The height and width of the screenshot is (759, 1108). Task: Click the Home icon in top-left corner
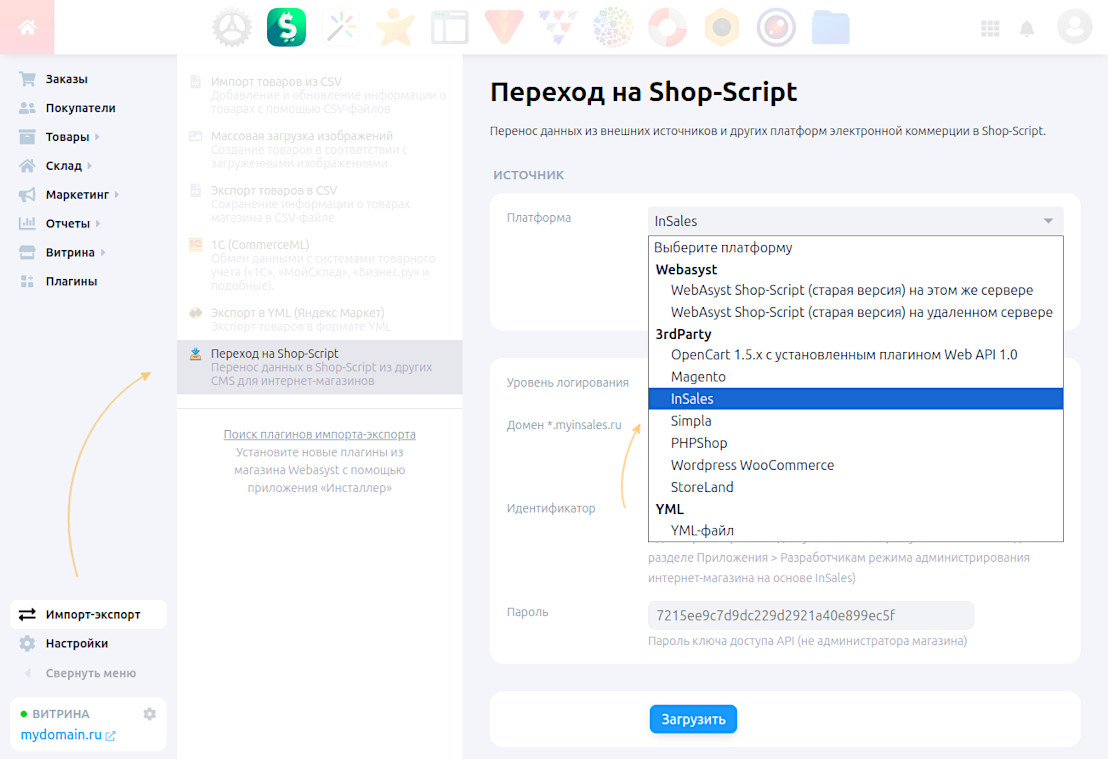pyautogui.click(x=27, y=27)
